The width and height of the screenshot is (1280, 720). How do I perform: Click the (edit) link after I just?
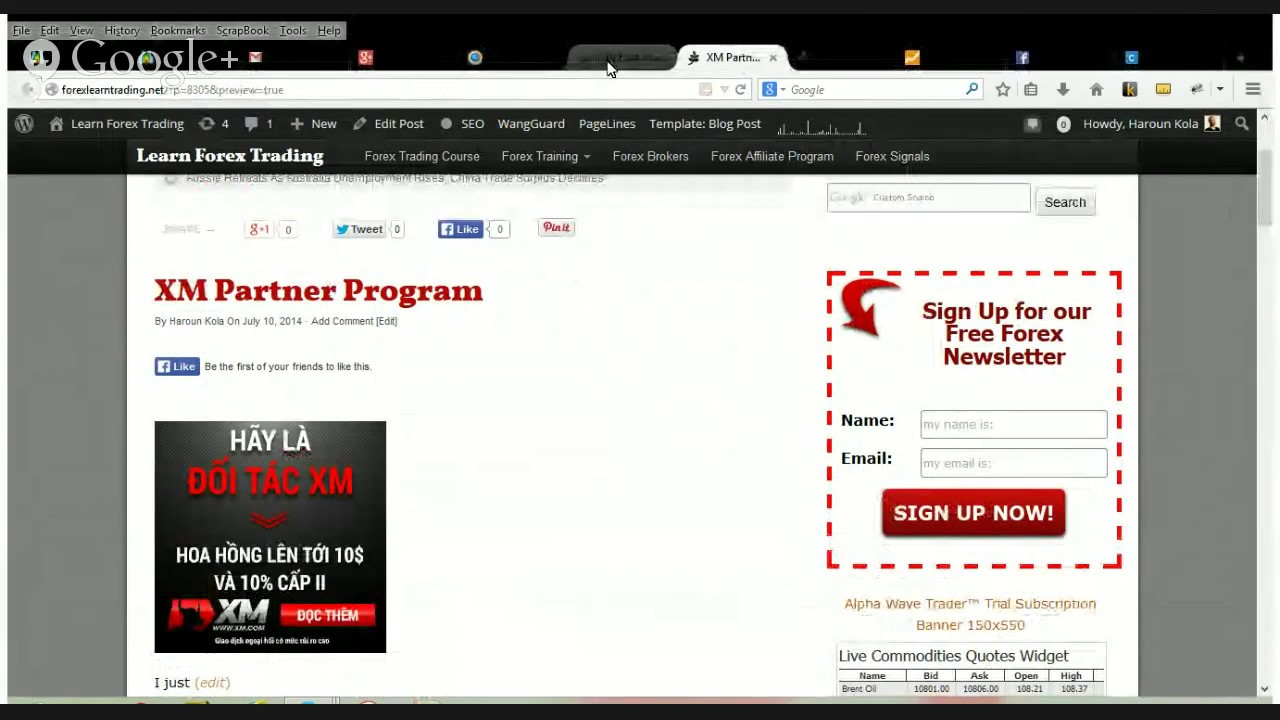pos(212,682)
